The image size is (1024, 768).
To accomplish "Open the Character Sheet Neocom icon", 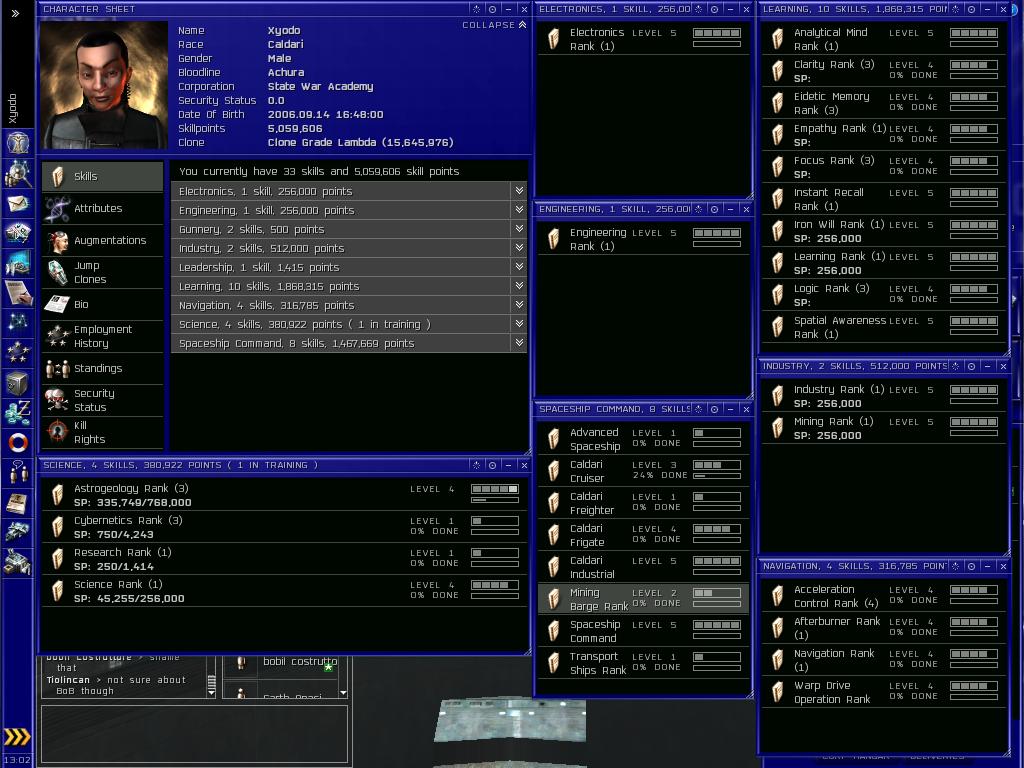I will pyautogui.click(x=18, y=142).
